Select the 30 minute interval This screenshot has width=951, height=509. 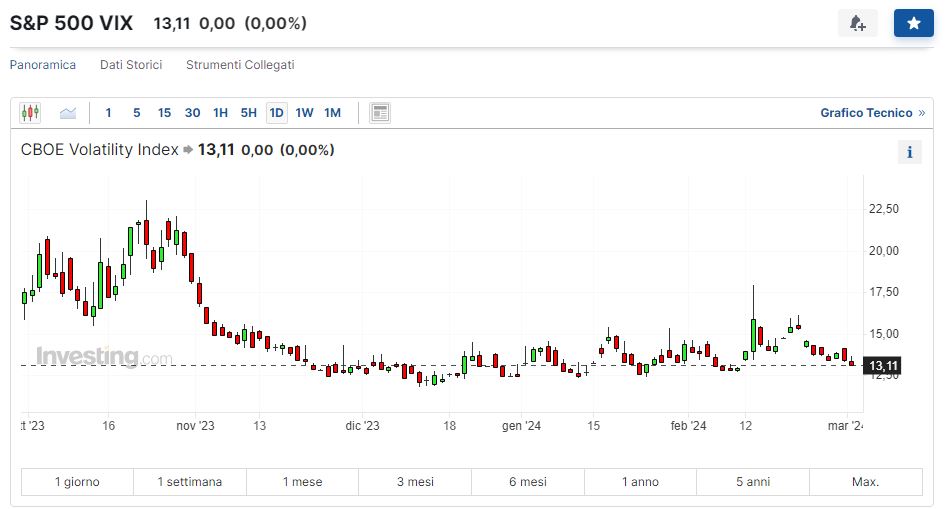click(192, 113)
